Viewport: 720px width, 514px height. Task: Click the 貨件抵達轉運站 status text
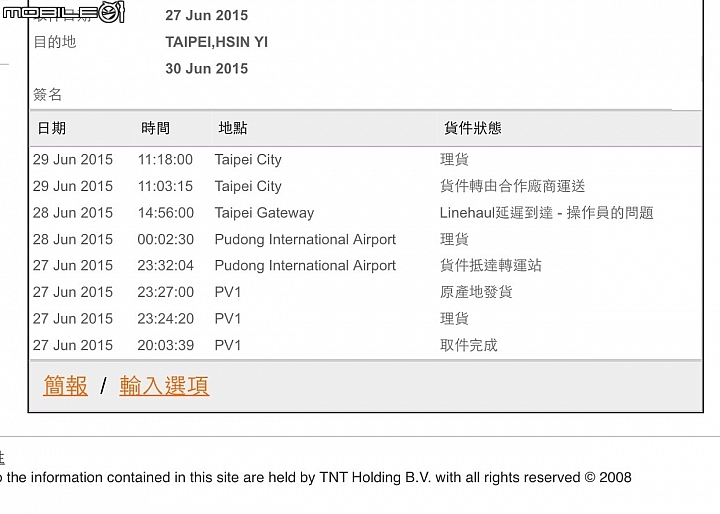[x=490, y=265]
